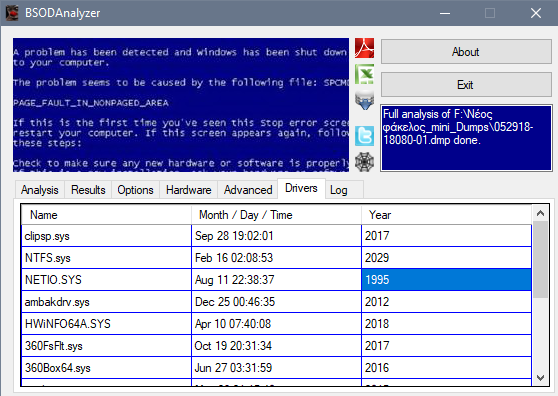Select the 360Box64.sys driver name

tap(106, 368)
